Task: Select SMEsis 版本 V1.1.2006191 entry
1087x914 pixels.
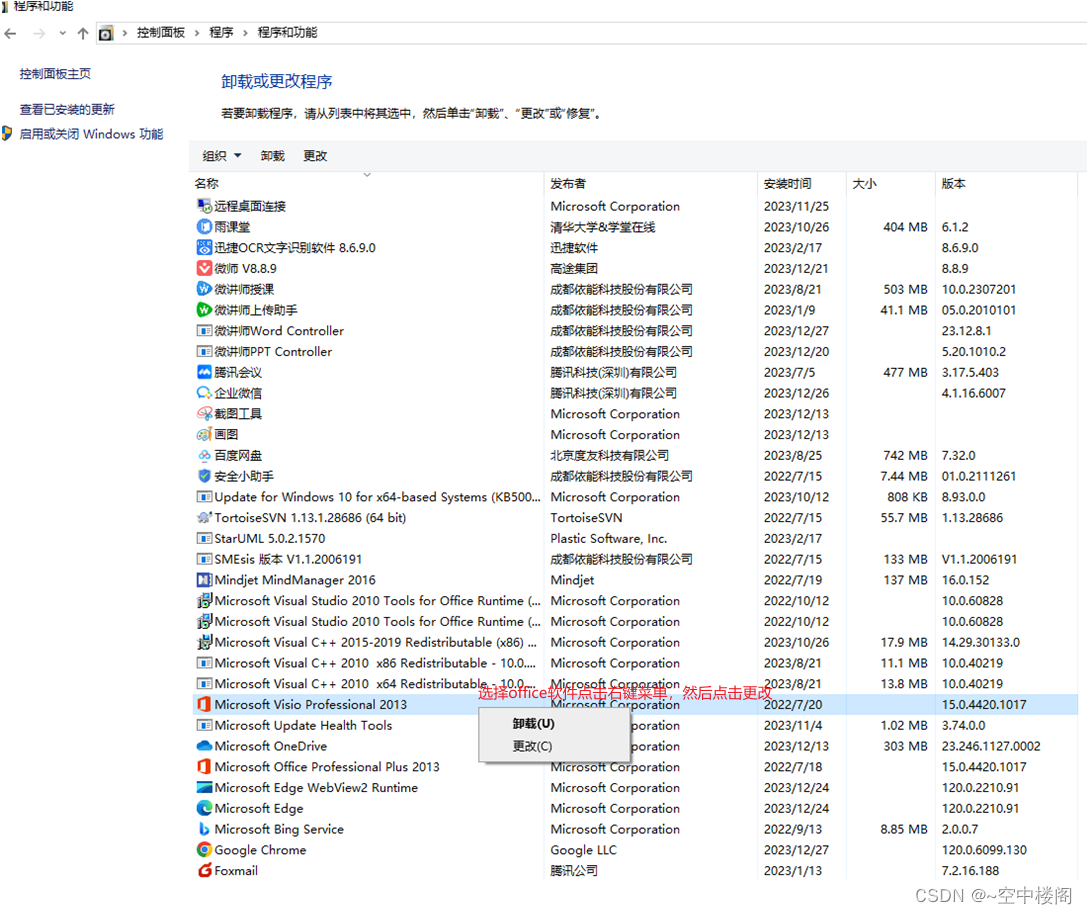Action: 288,559
